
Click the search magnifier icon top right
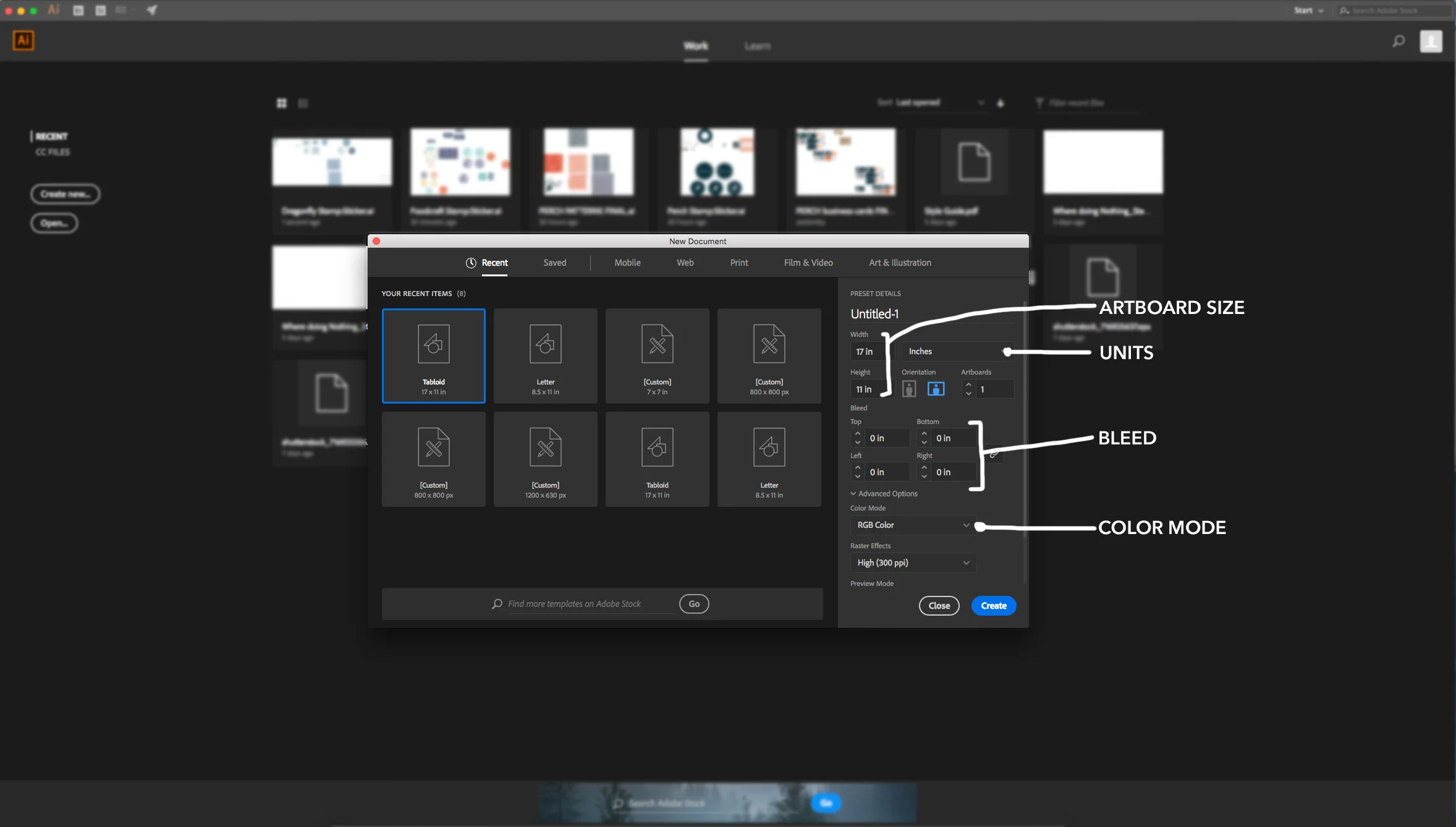coord(1398,41)
